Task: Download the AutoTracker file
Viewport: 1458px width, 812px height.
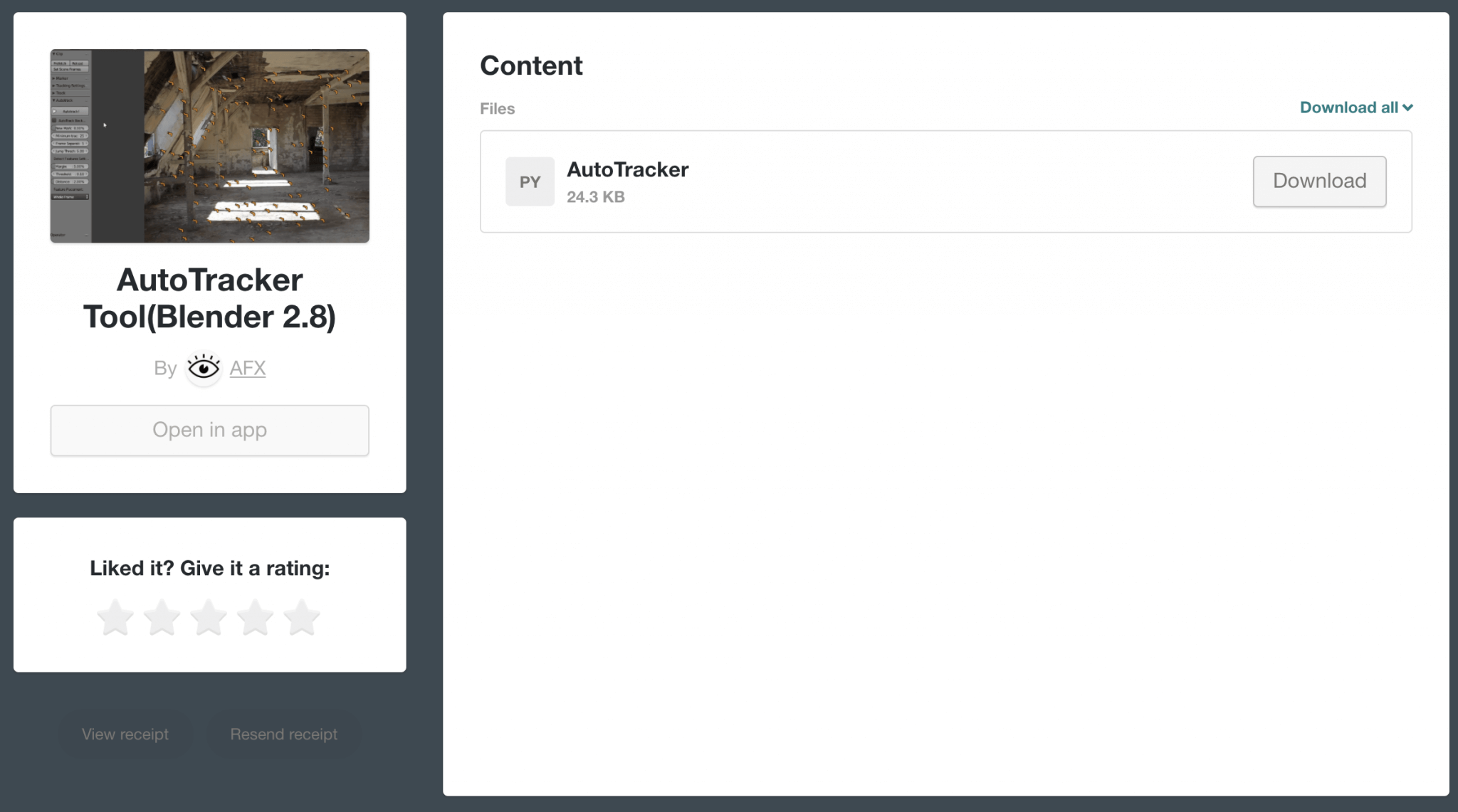Action: (1319, 181)
